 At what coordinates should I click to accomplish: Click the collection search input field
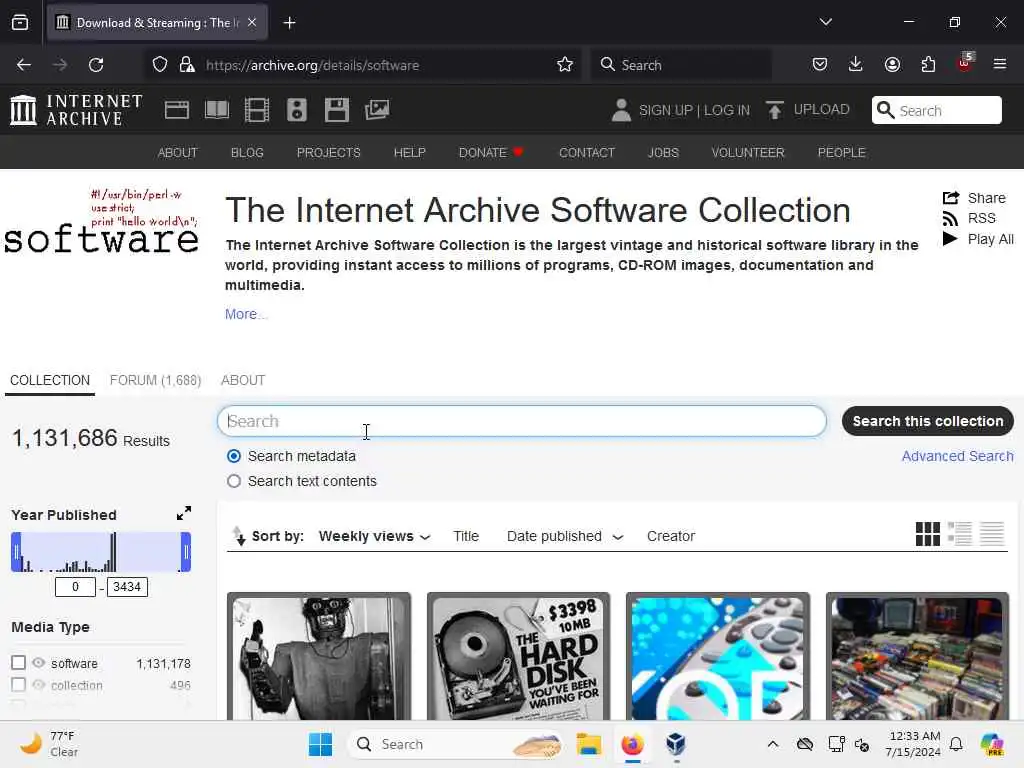(522, 421)
